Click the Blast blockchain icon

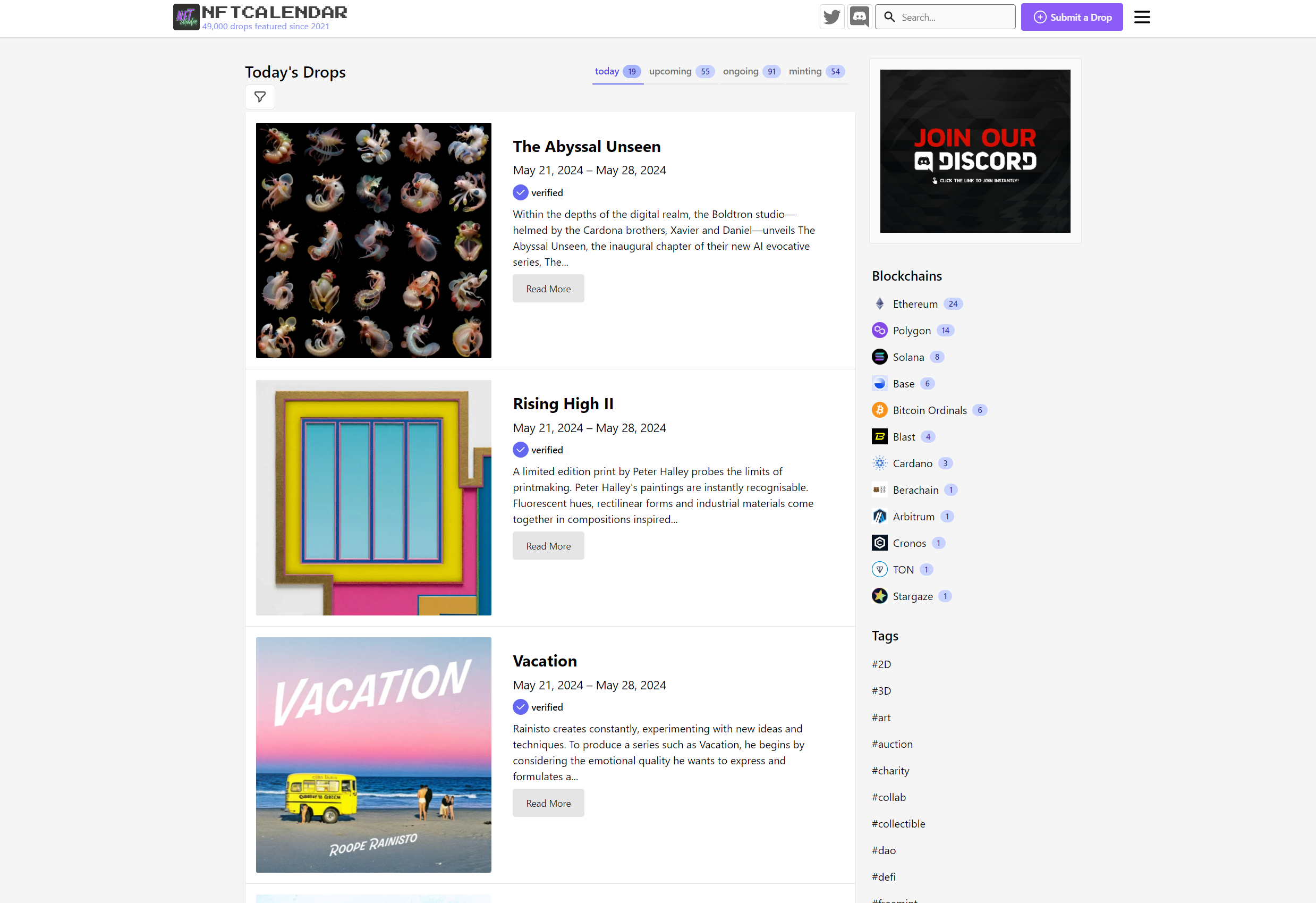[879, 437]
